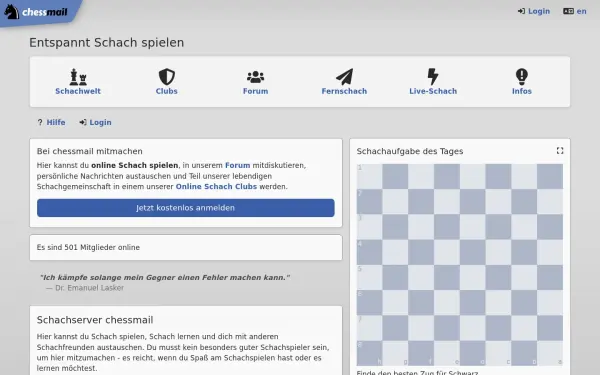Open Login link in top header
This screenshot has height=375, width=600.
[539, 11]
